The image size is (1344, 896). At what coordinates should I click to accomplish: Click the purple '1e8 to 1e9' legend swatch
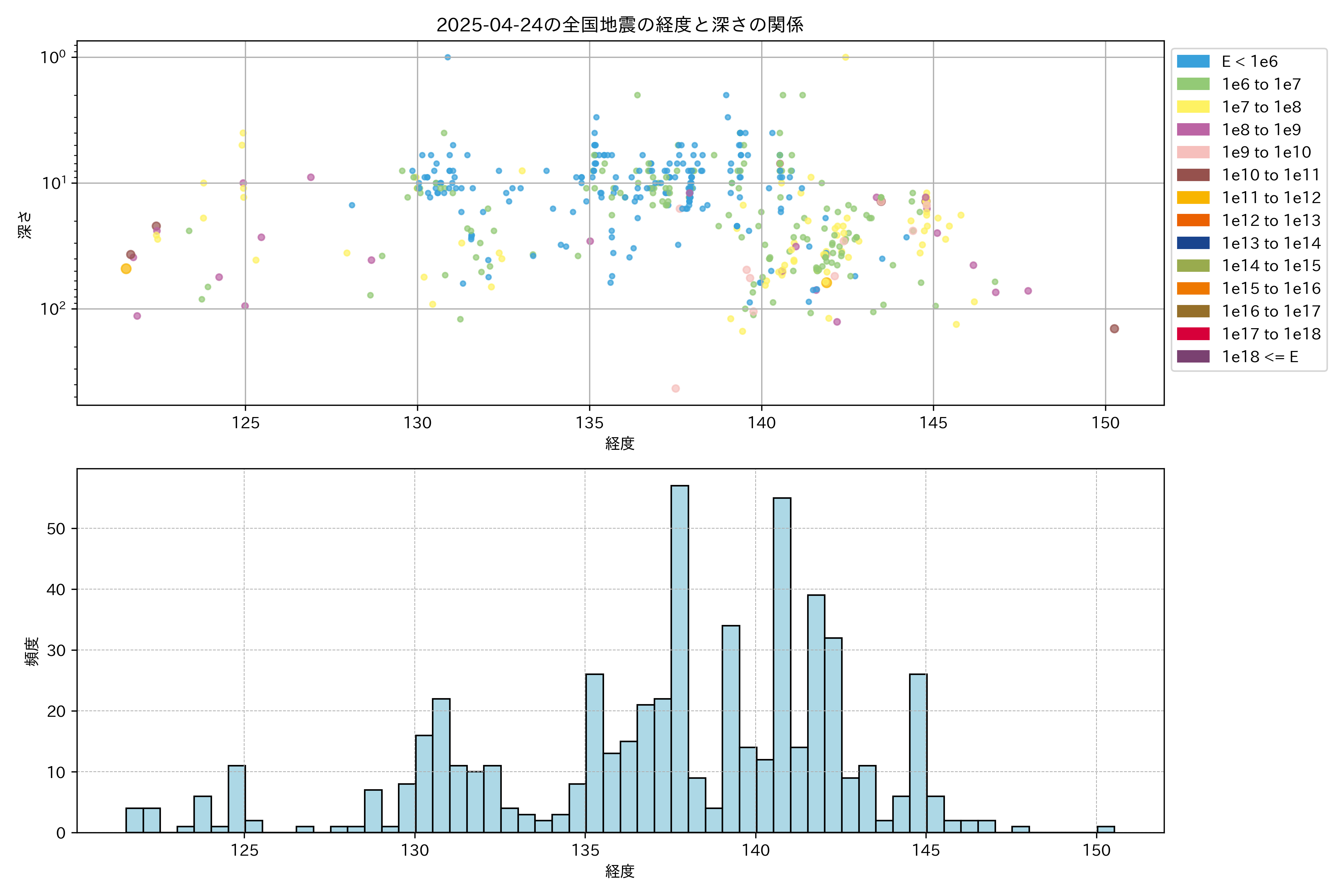1192,130
